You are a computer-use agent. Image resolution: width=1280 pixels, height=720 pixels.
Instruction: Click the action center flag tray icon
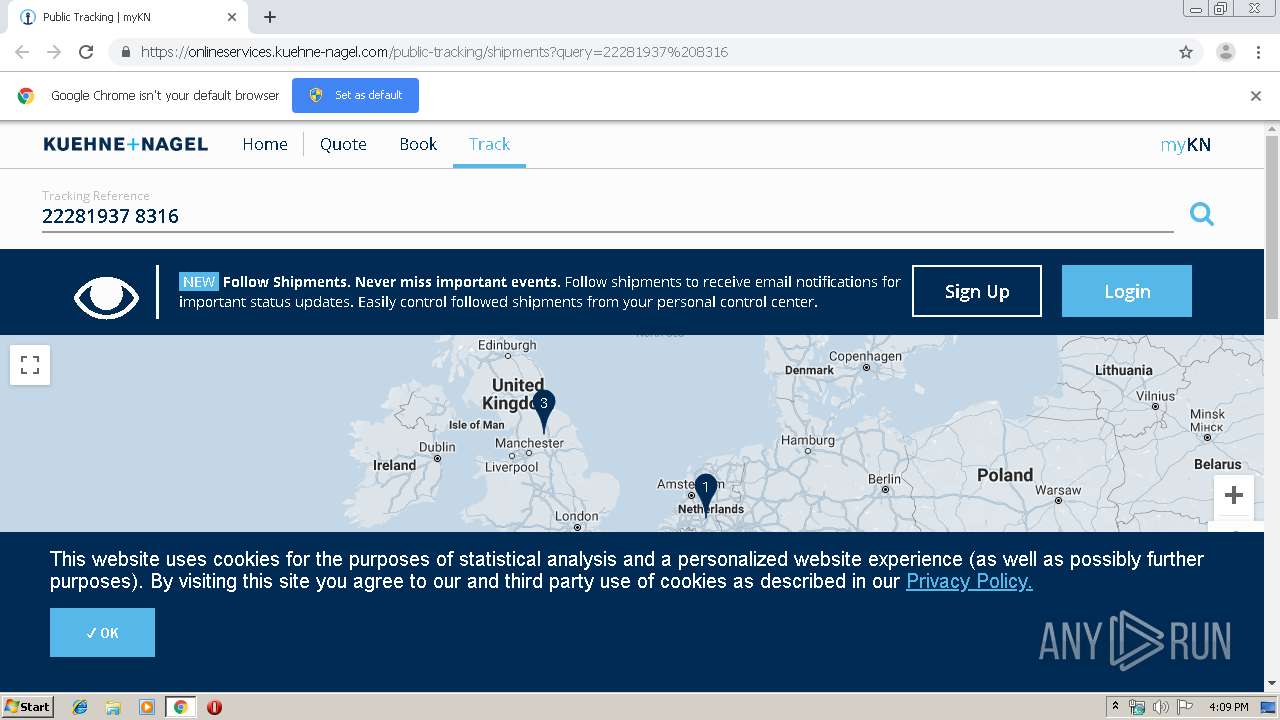[1184, 707]
